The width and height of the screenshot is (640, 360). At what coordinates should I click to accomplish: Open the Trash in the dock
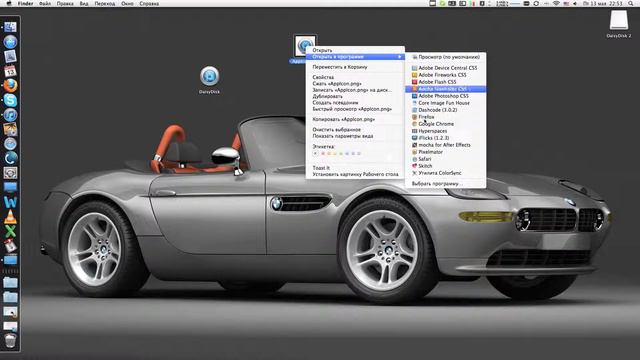click(10, 340)
